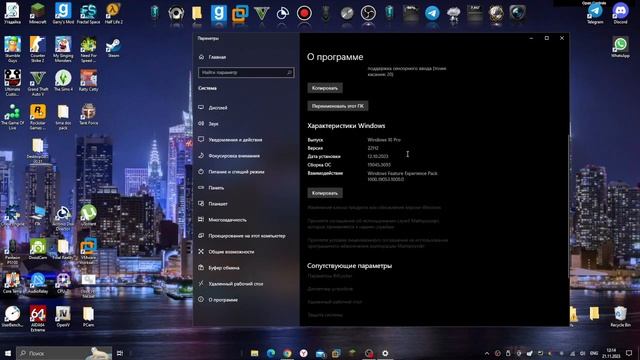Click the Settings search field
Screen dimensions: 640x360
coord(246,73)
